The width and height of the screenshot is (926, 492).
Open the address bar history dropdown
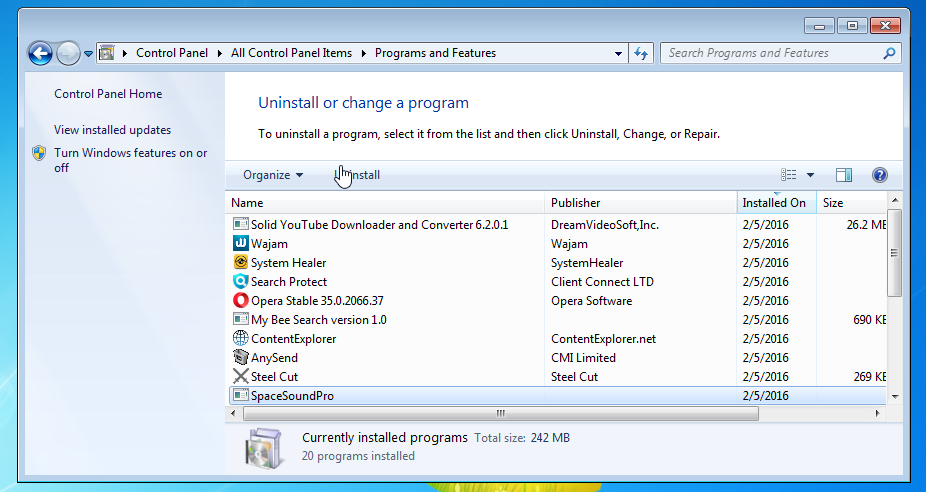pos(618,53)
